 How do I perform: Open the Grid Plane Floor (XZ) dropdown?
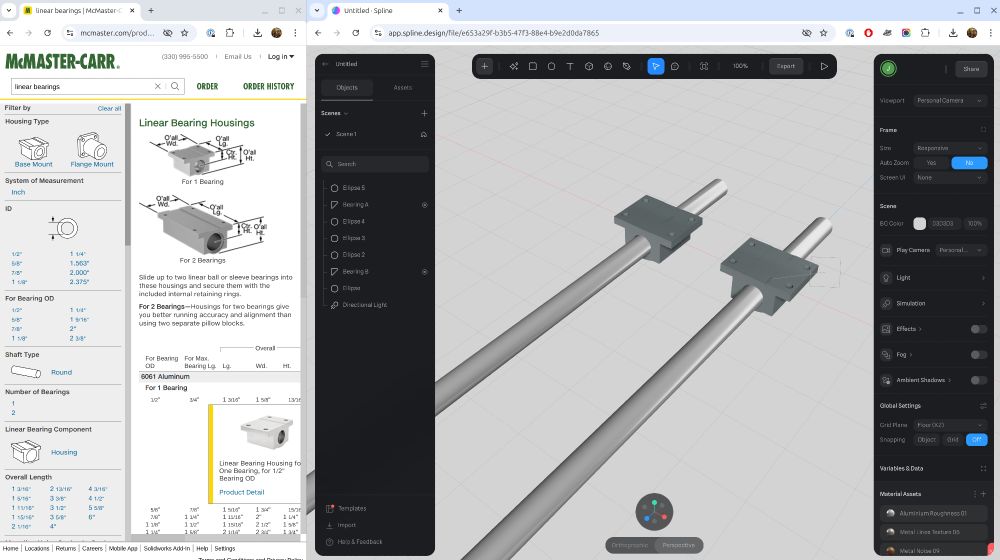pyautogui.click(x=950, y=425)
